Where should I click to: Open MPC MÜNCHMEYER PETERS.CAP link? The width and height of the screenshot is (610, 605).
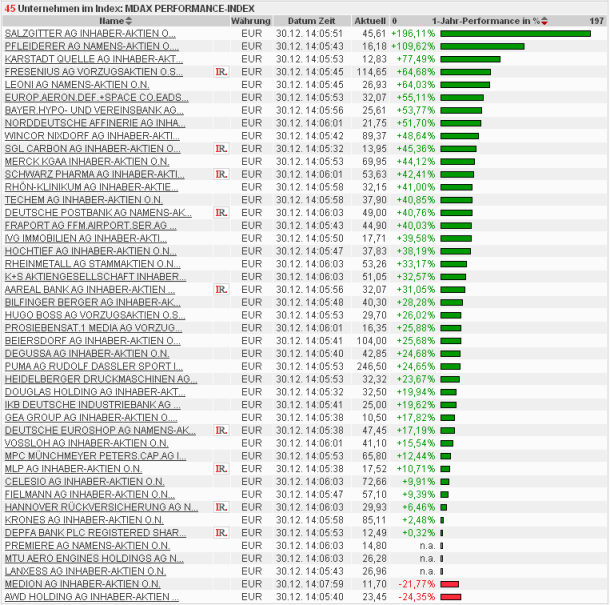[x=95, y=456]
